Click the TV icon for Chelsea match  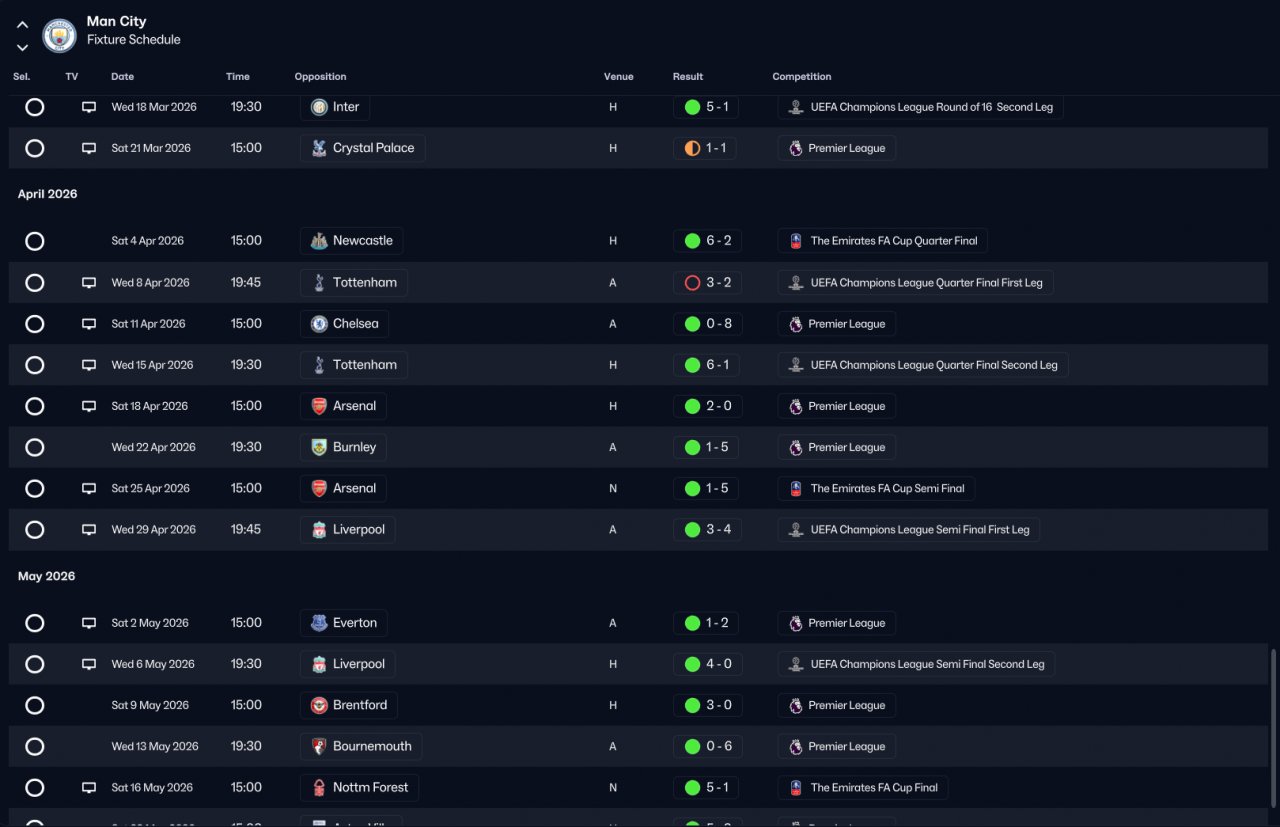click(x=89, y=324)
